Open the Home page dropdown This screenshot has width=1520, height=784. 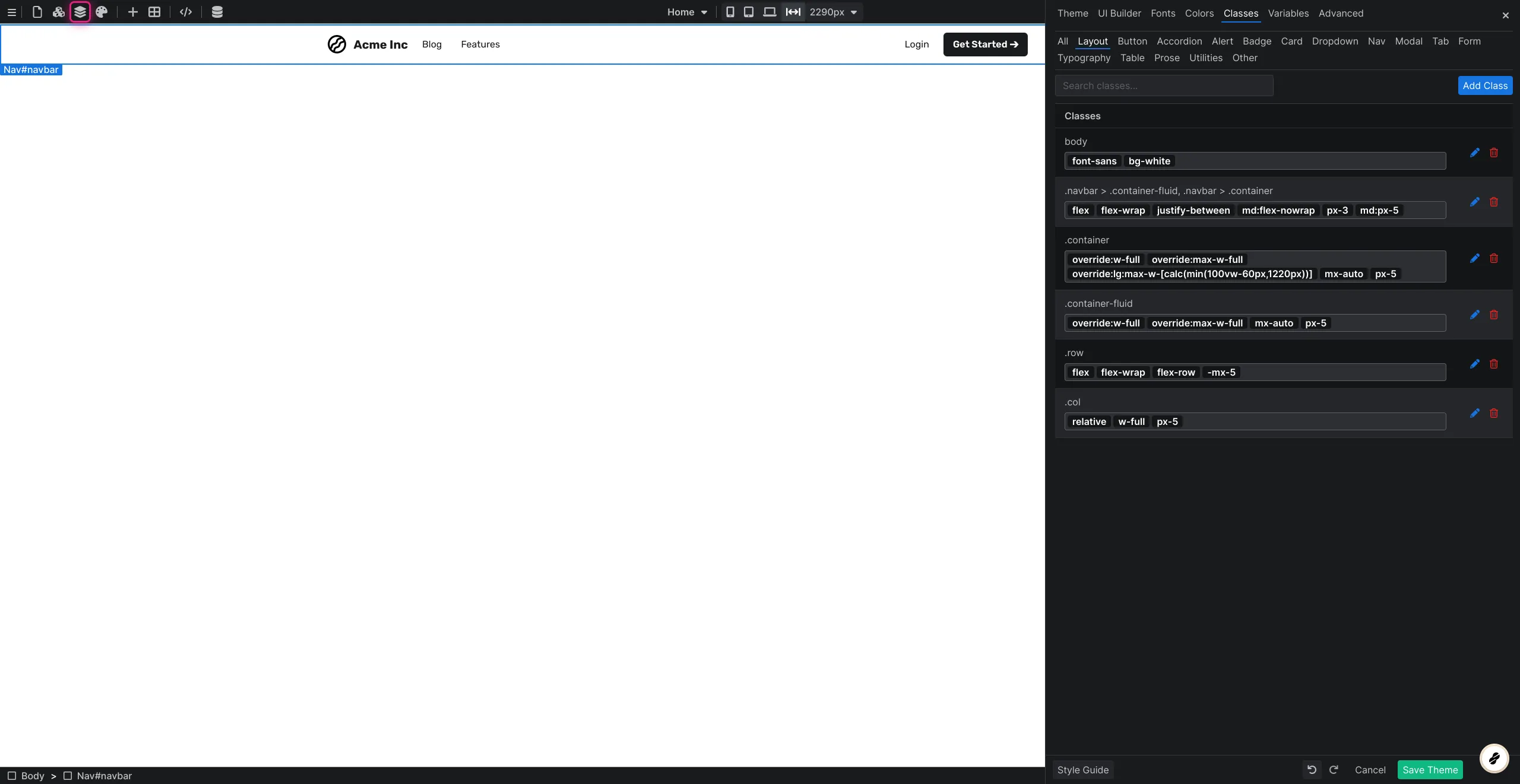point(688,12)
